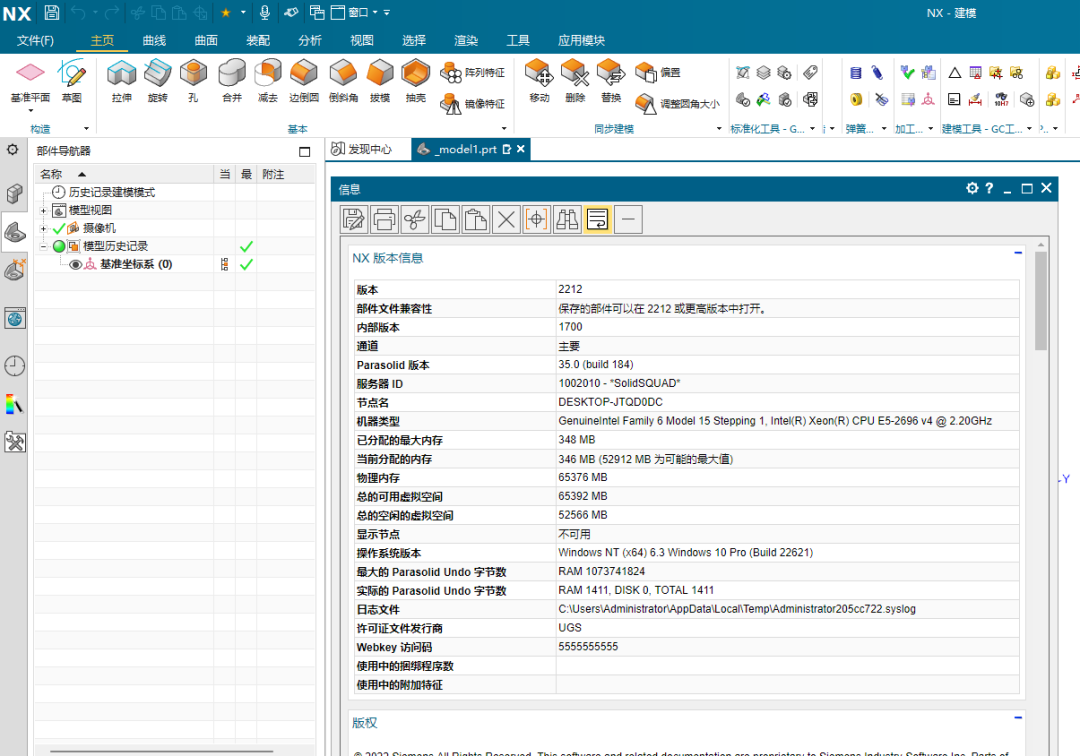Switch to the 装配 ribbon tab
This screenshot has width=1080, height=756.
click(x=258, y=41)
